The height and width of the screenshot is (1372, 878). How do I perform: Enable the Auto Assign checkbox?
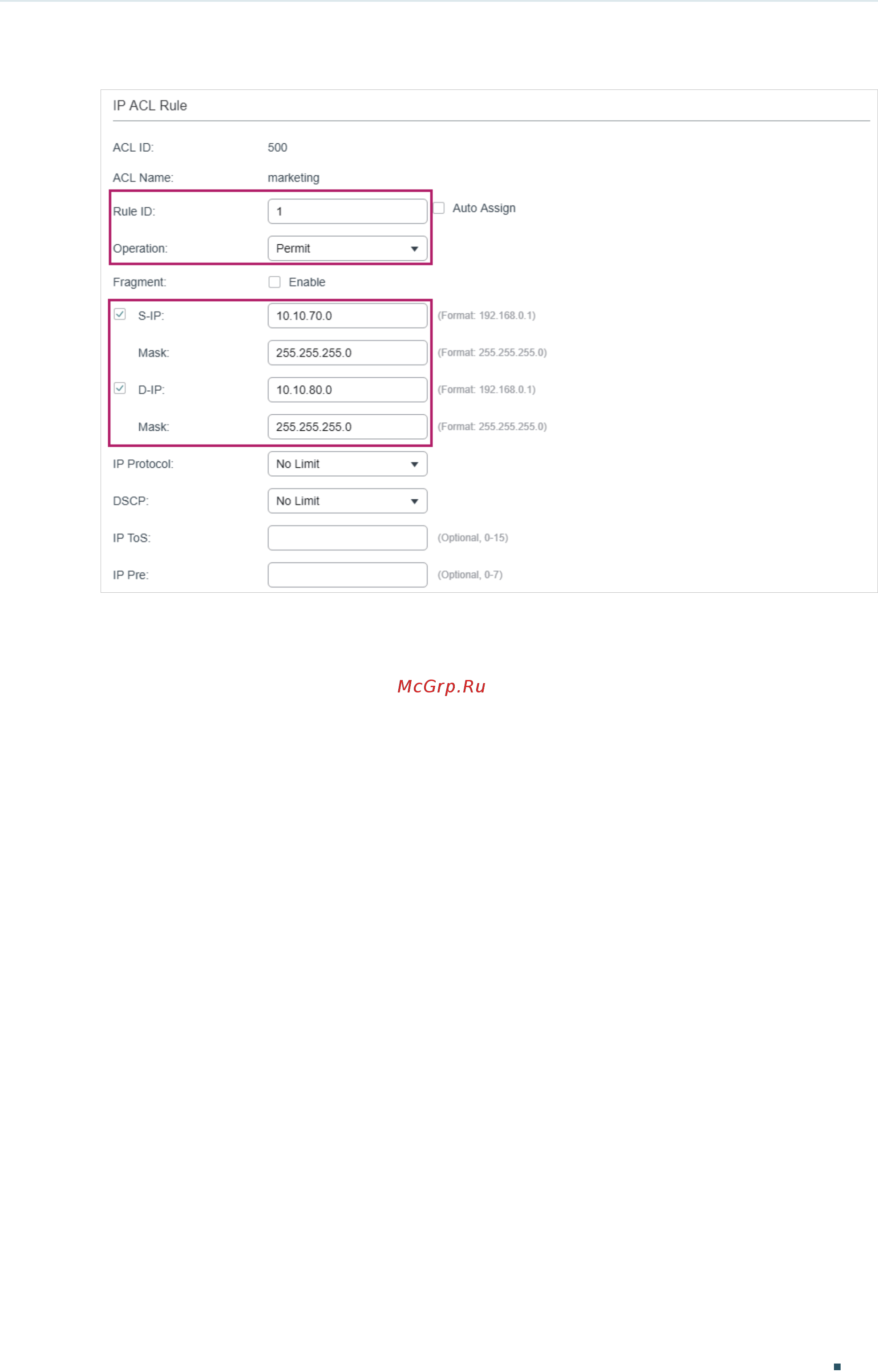coord(439,208)
